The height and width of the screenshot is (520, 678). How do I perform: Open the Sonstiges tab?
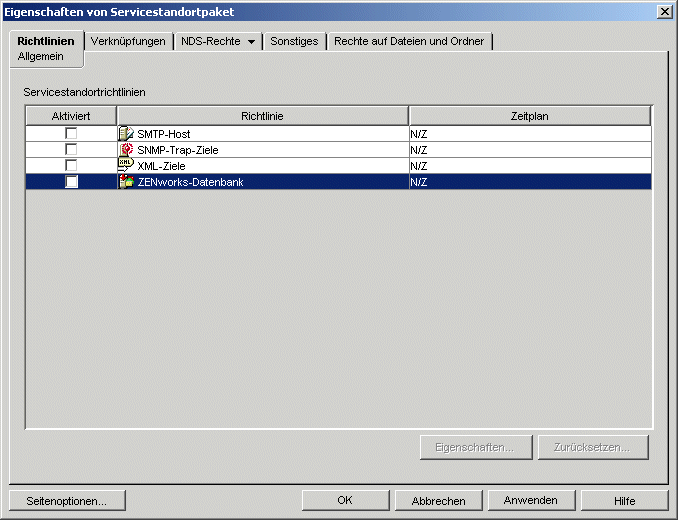point(294,41)
